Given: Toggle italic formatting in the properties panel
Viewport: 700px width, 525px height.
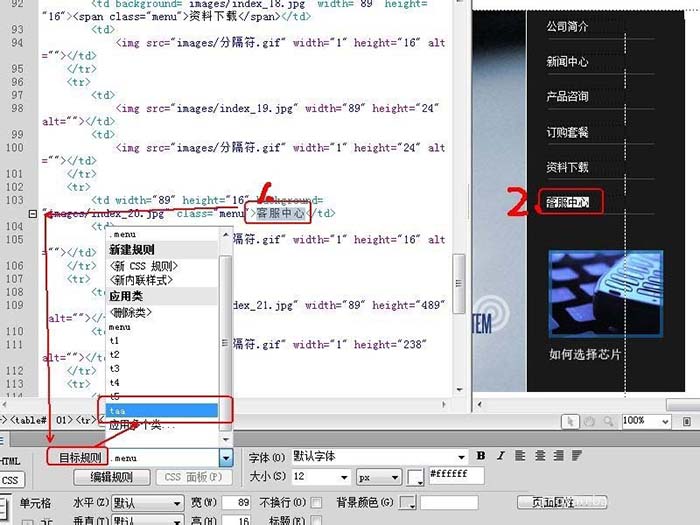Looking at the screenshot, I should [500, 456].
